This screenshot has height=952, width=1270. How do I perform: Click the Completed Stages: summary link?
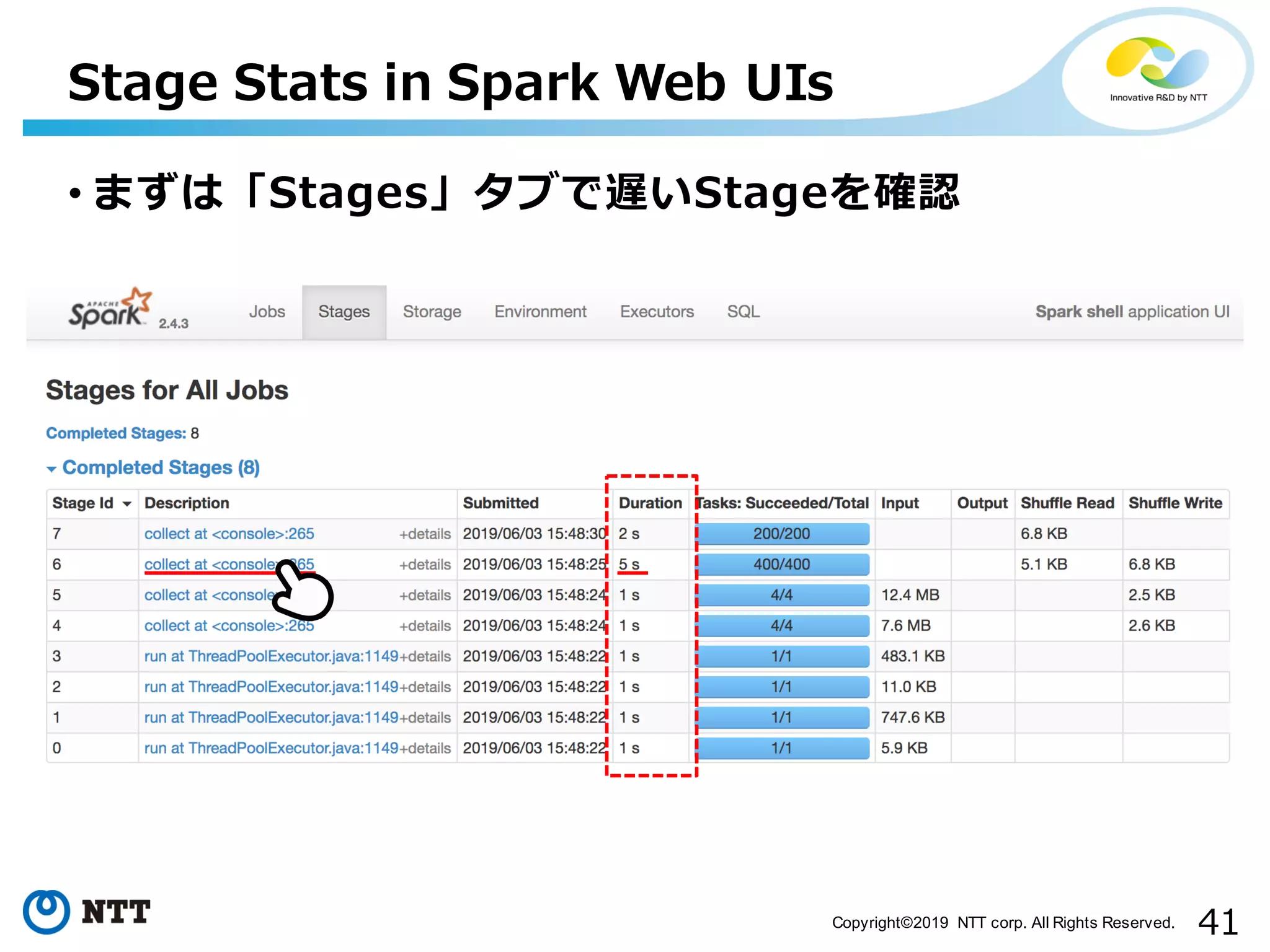[x=116, y=433]
